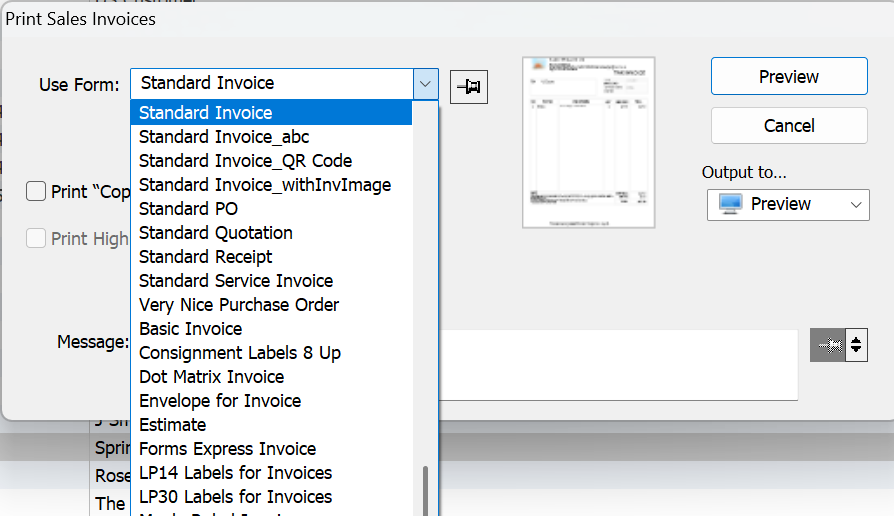Viewport: 894px width, 516px height.
Task: Click the Message up-down stepper arrows
Action: pos(856,345)
